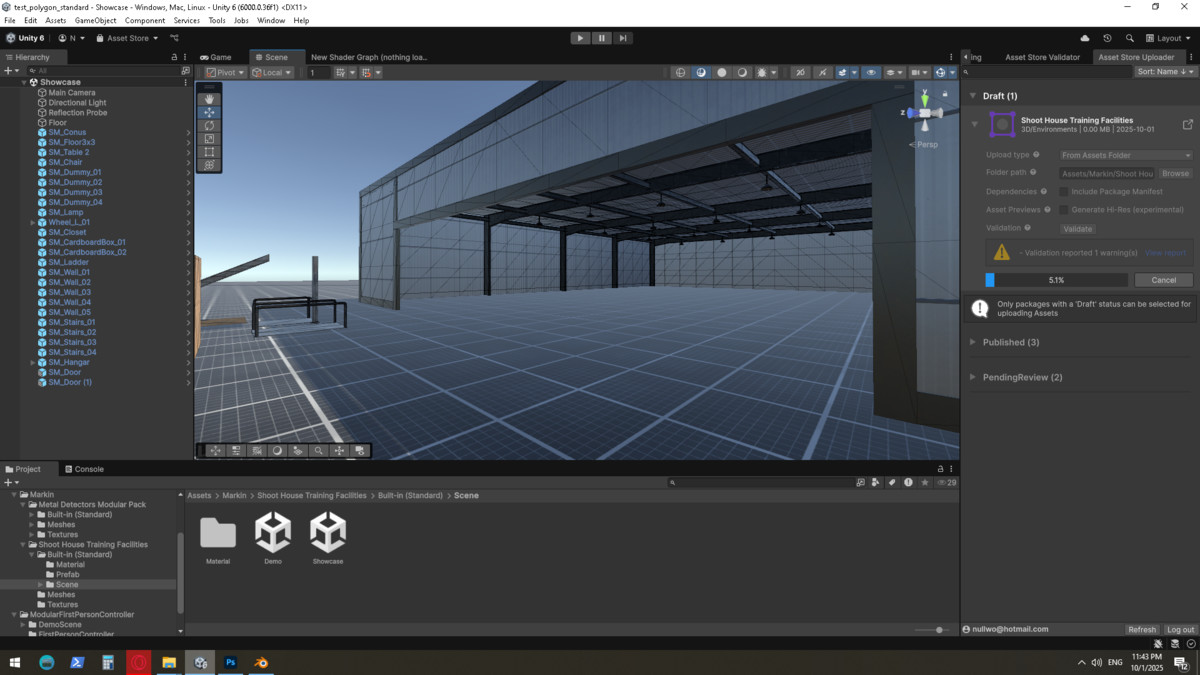Cancel the package upload
Viewport: 1200px width, 675px height.
point(1163,280)
